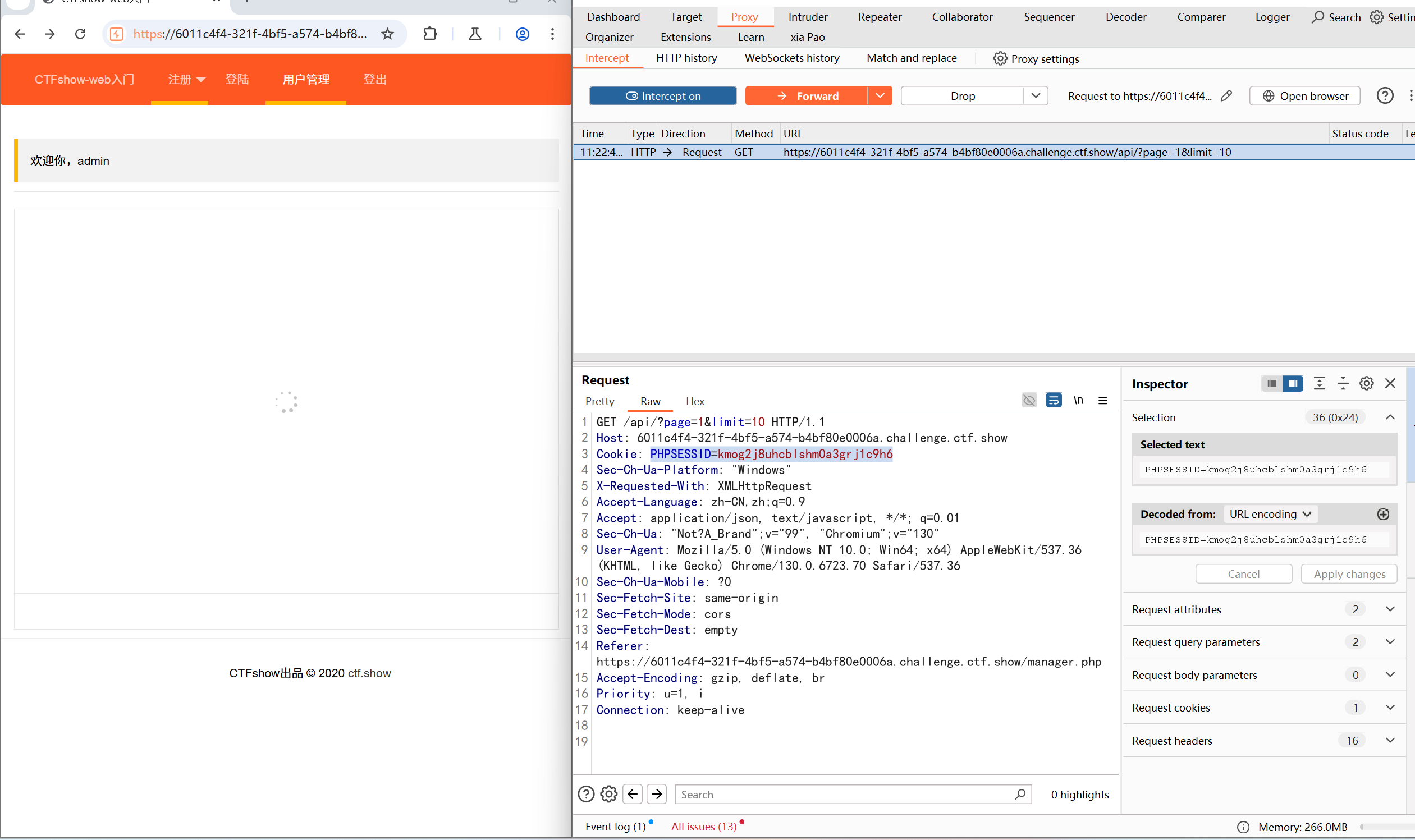Forward the intercepted request
The image size is (1415, 840).
tap(807, 95)
